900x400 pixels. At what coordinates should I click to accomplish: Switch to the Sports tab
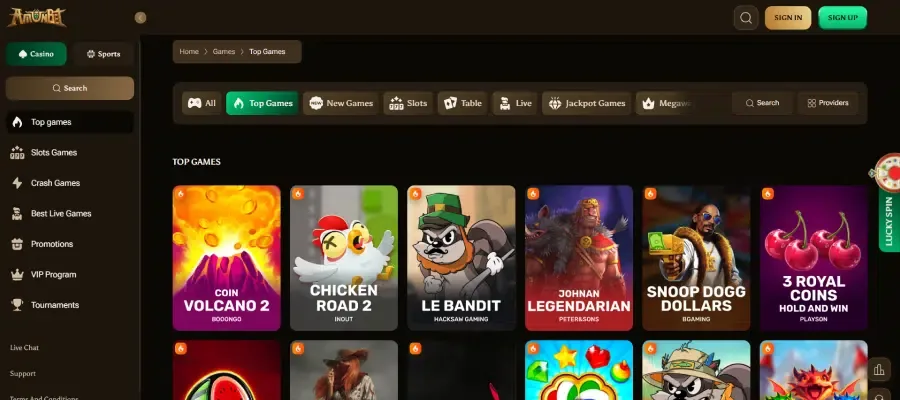(x=103, y=54)
